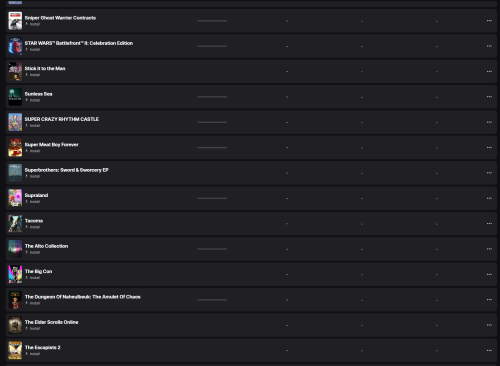
Task: Click three-dot menu for Supraland
Action: click(x=489, y=198)
